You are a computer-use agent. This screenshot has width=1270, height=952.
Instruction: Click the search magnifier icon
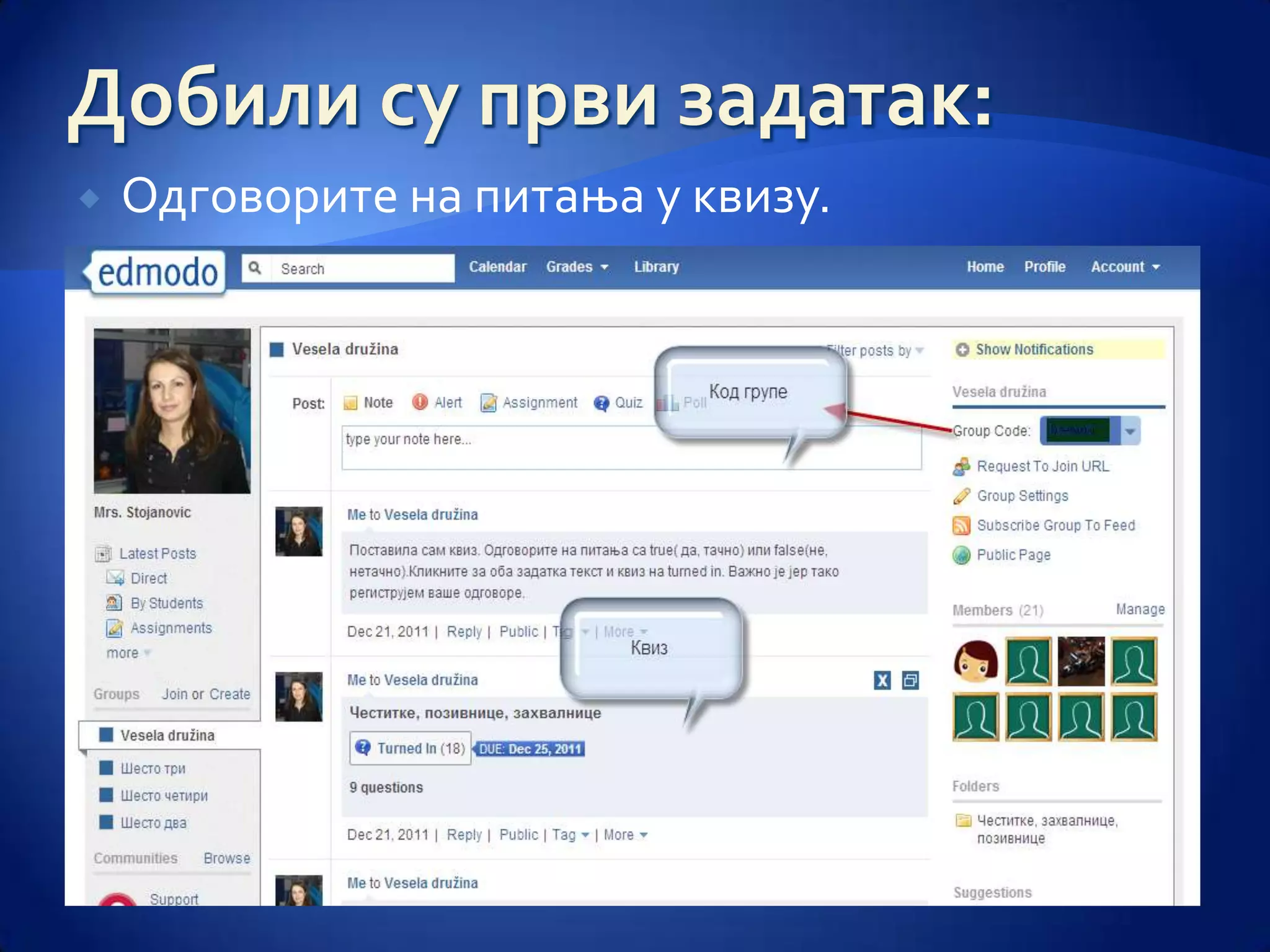click(255, 268)
